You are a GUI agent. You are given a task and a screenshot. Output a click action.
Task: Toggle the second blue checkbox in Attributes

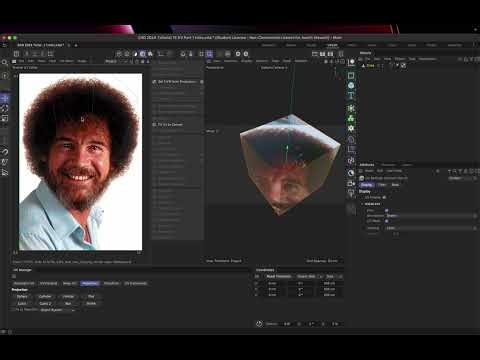[x=387, y=221]
